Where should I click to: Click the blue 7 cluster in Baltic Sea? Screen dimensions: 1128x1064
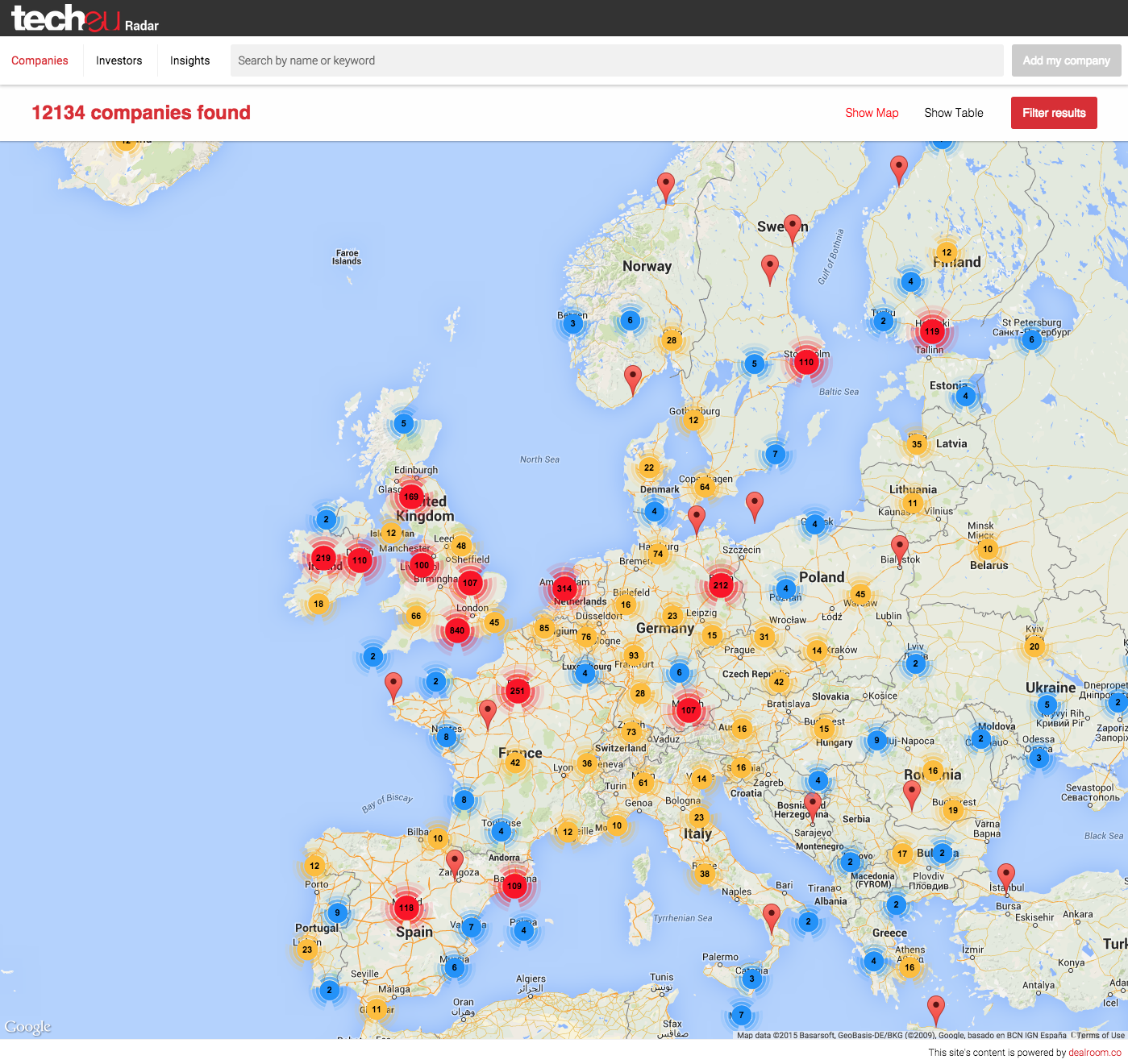(x=775, y=455)
